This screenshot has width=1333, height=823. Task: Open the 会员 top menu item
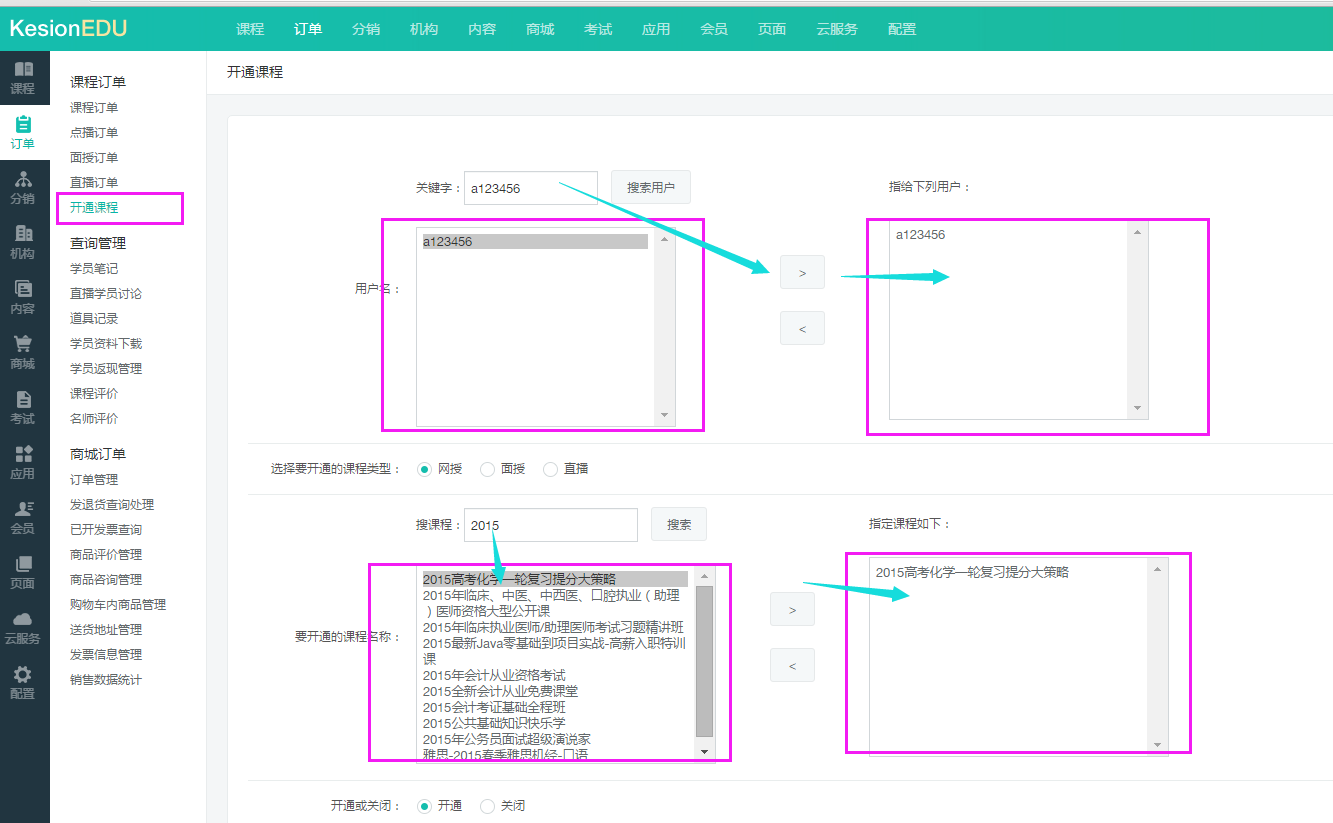pos(714,29)
